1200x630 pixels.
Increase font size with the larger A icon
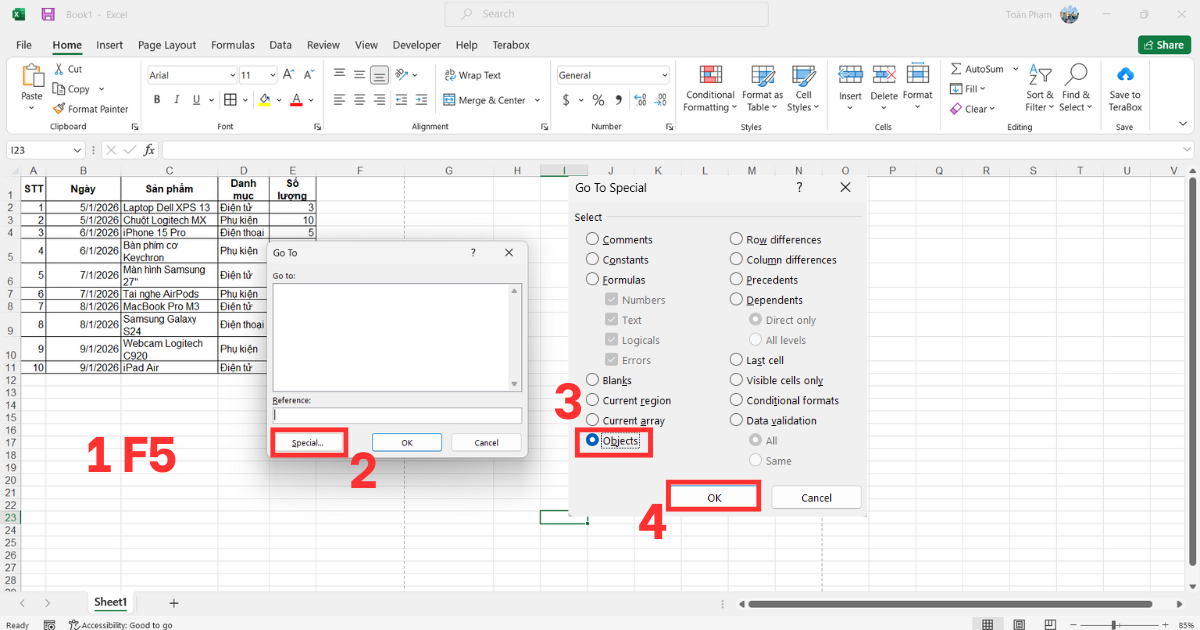coord(289,75)
